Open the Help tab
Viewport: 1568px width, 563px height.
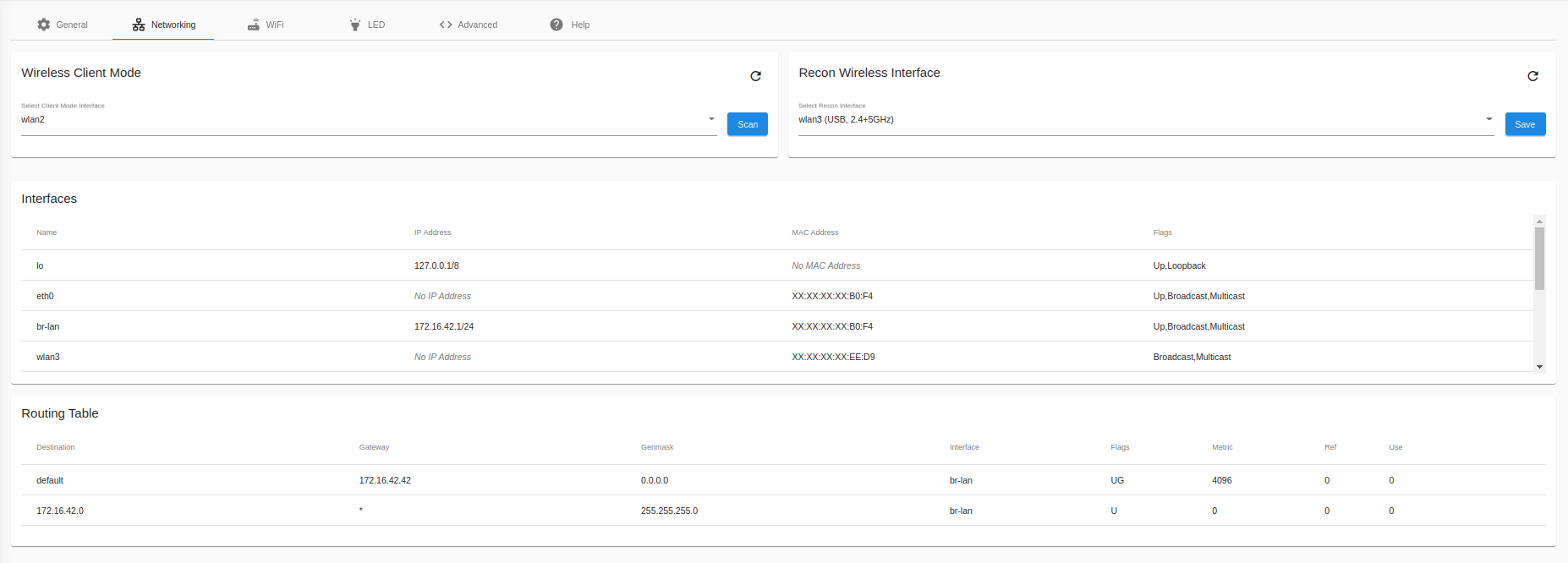569,25
